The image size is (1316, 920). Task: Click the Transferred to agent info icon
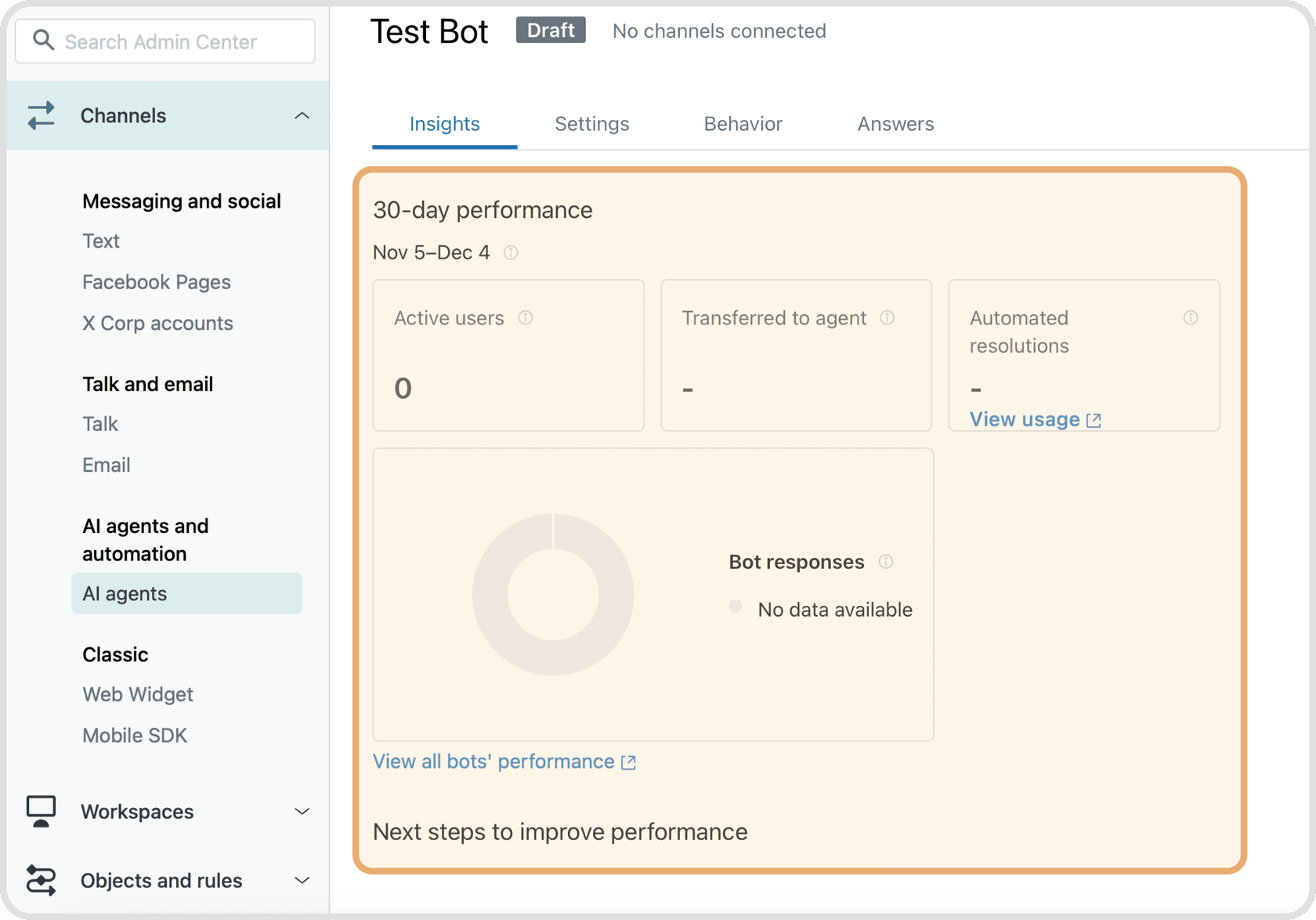888,318
